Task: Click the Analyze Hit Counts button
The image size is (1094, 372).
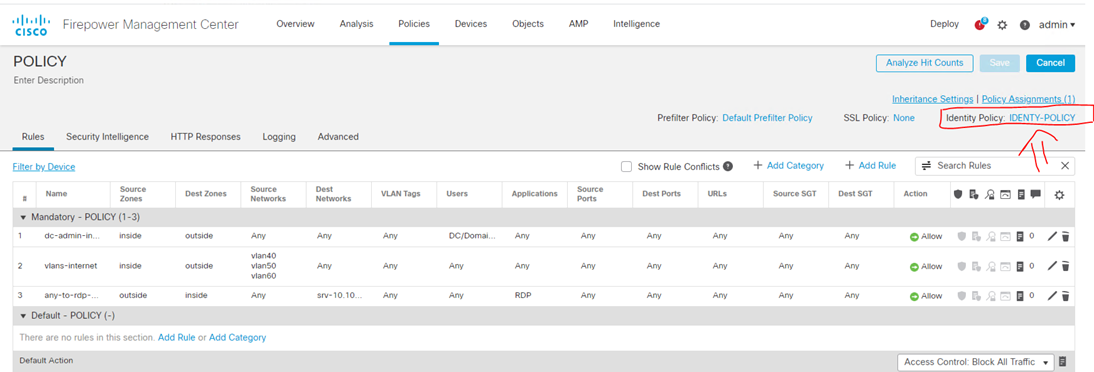Action: [924, 63]
